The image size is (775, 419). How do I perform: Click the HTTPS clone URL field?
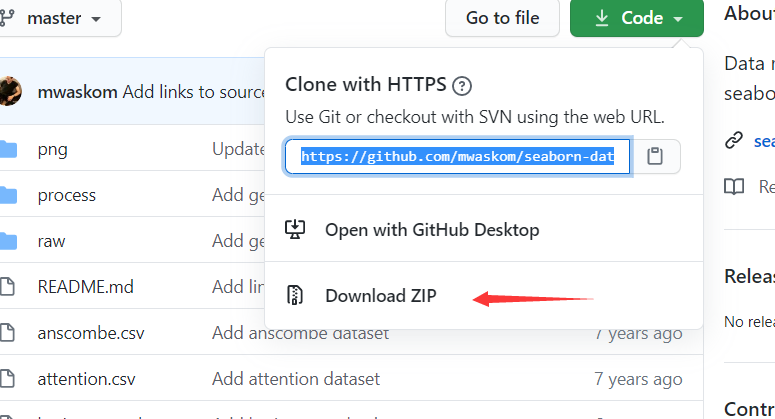click(458, 156)
